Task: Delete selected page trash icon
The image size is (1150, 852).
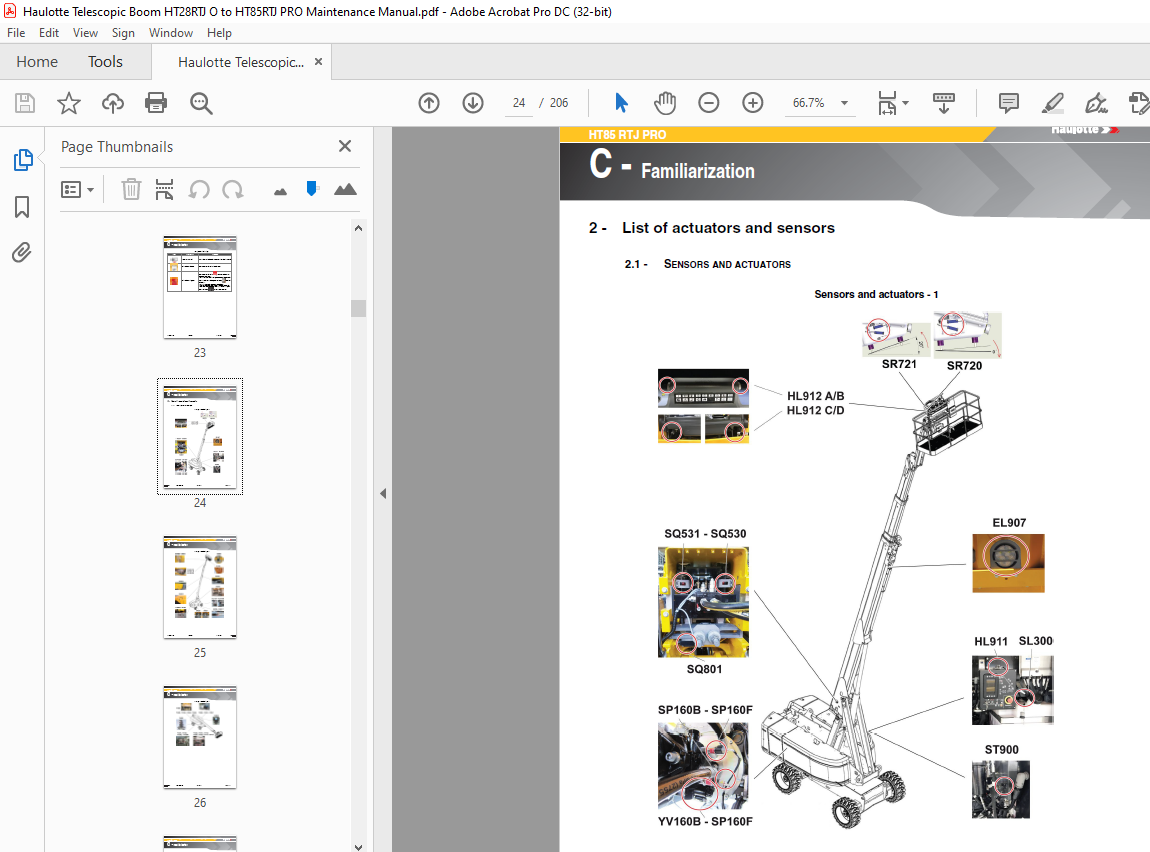Action: [x=131, y=189]
